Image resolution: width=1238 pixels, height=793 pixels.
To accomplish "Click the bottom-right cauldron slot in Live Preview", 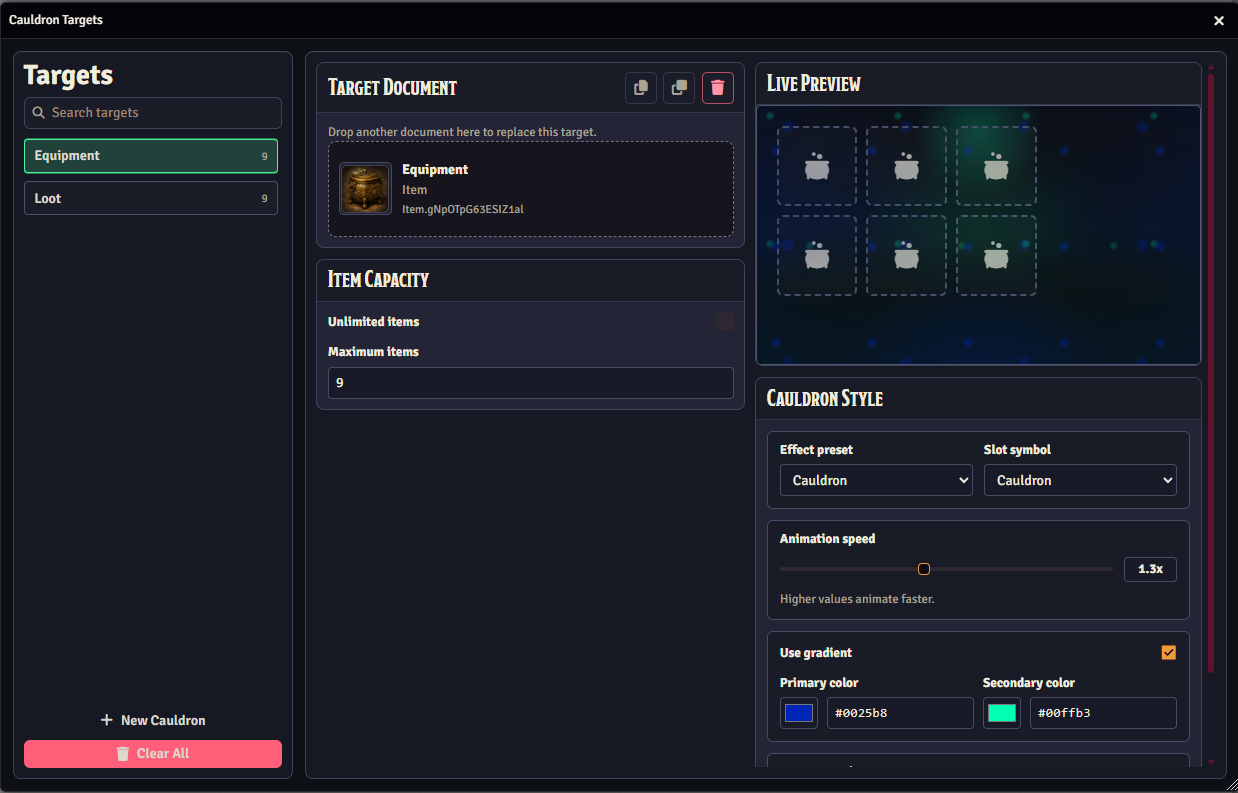I will pos(996,256).
